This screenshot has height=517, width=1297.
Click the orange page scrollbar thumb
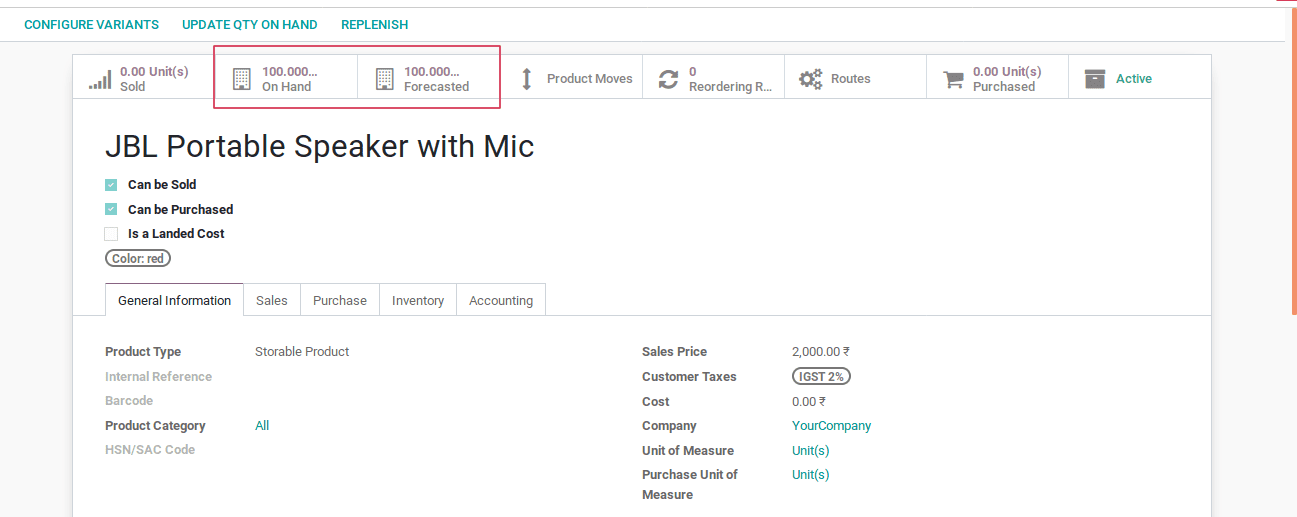[1294, 161]
